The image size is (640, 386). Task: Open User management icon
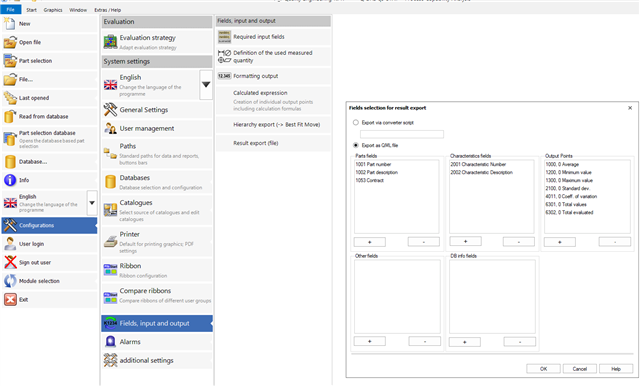110,128
